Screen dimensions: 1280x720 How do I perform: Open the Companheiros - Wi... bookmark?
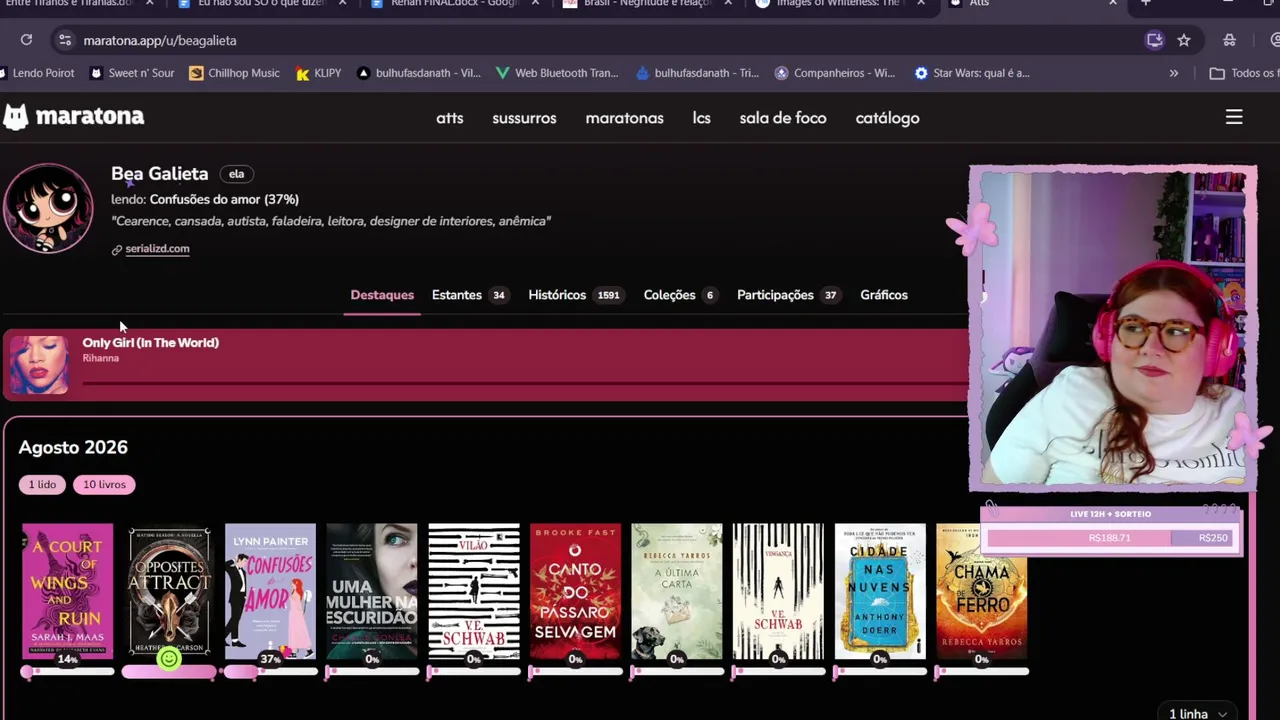[835, 73]
